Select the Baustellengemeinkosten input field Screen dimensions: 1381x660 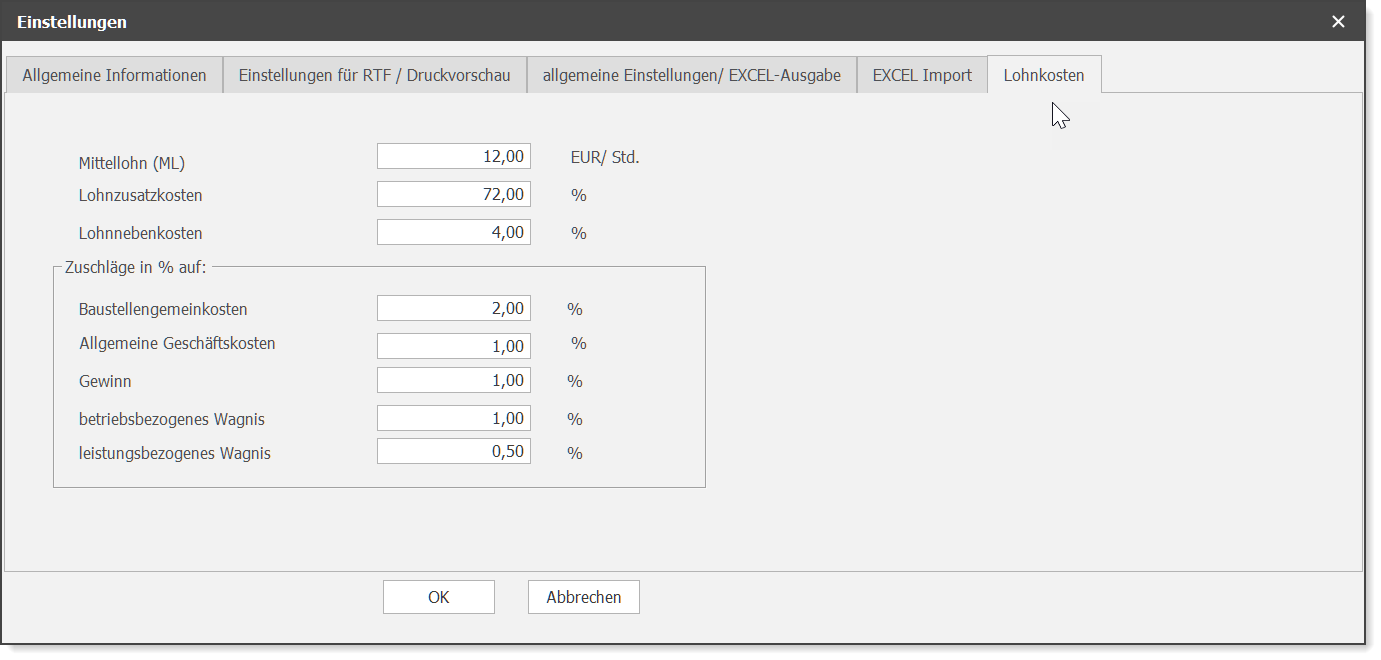click(453, 309)
